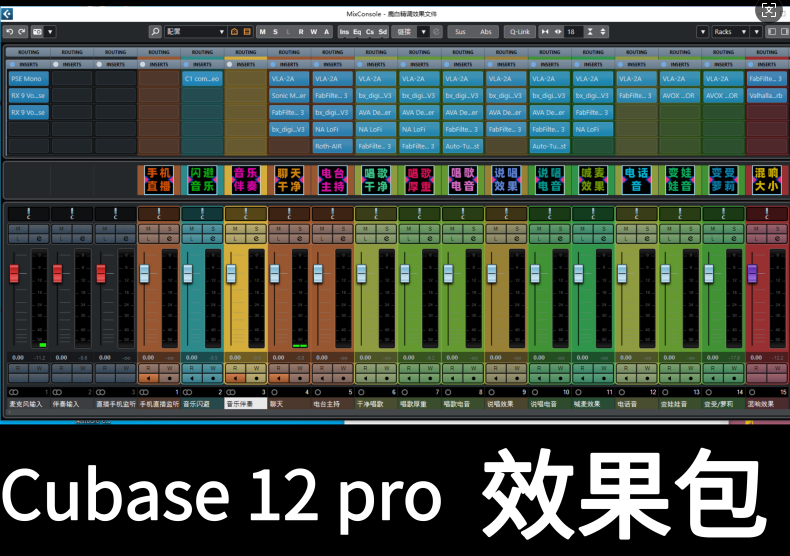Expand ROUTING header of the first channel
Viewport: 790px width, 556px height.
pos(29,52)
